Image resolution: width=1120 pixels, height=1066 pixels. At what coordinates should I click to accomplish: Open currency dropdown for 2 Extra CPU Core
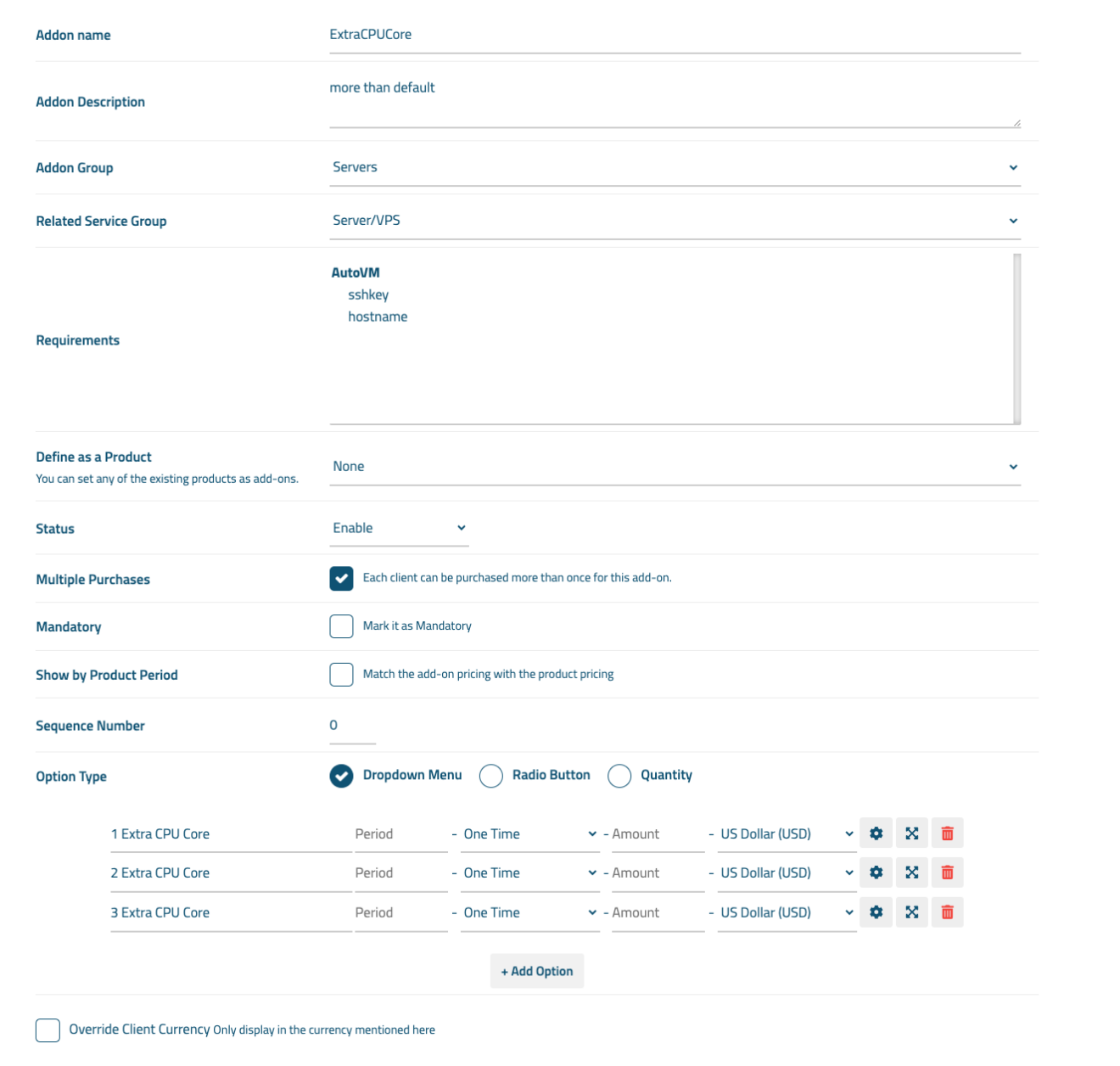(x=787, y=873)
